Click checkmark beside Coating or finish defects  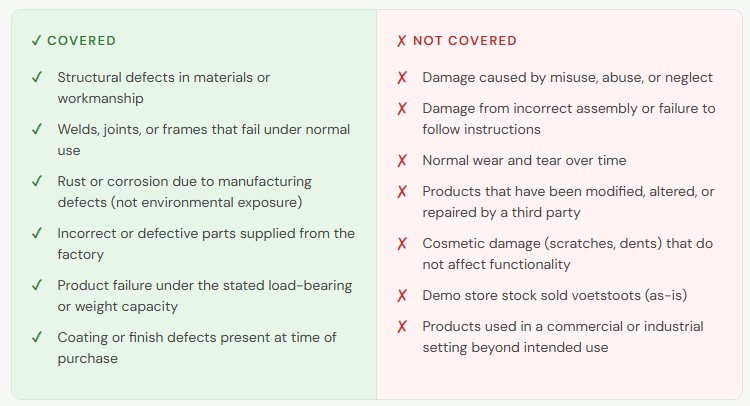tap(36, 337)
